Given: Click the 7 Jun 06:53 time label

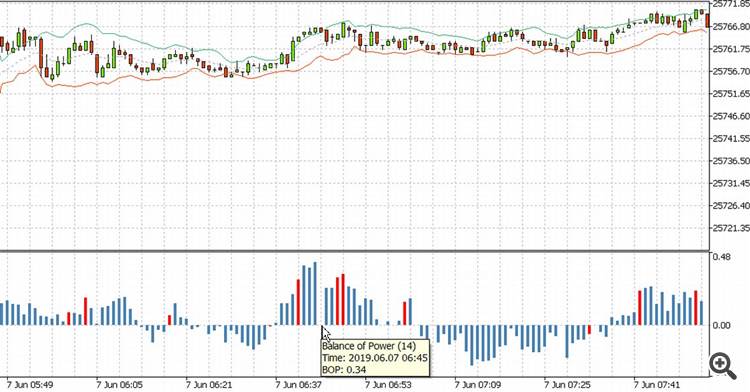Looking at the screenshot, I should click(388, 385).
